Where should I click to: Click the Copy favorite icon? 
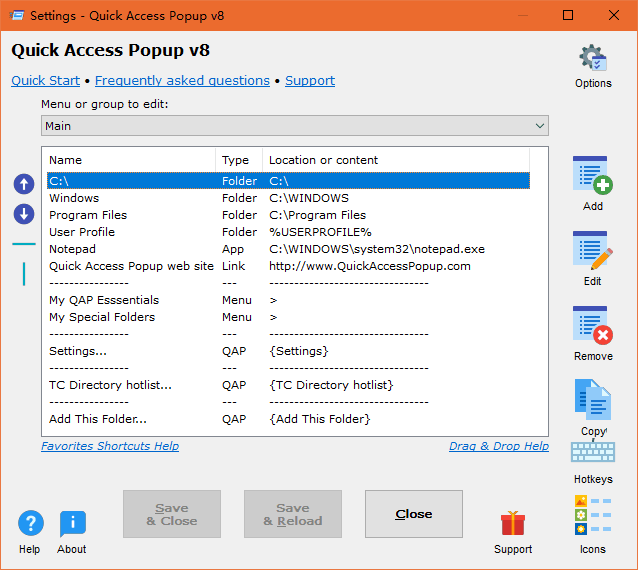[x=593, y=399]
